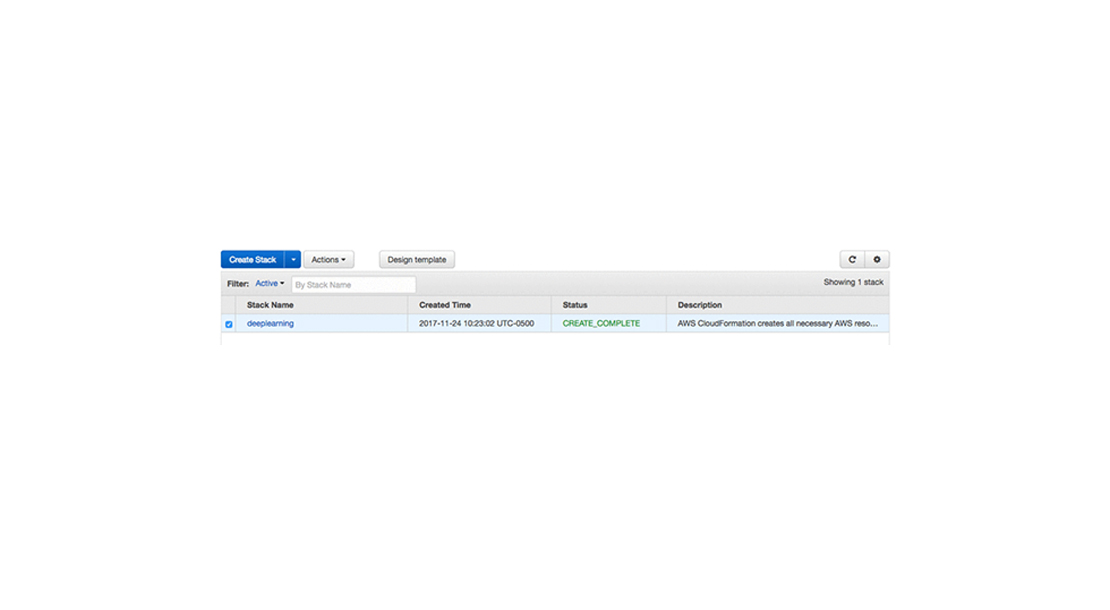The width and height of the screenshot is (1110, 610).
Task: Open the deeplearning stack link
Action: click(270, 324)
